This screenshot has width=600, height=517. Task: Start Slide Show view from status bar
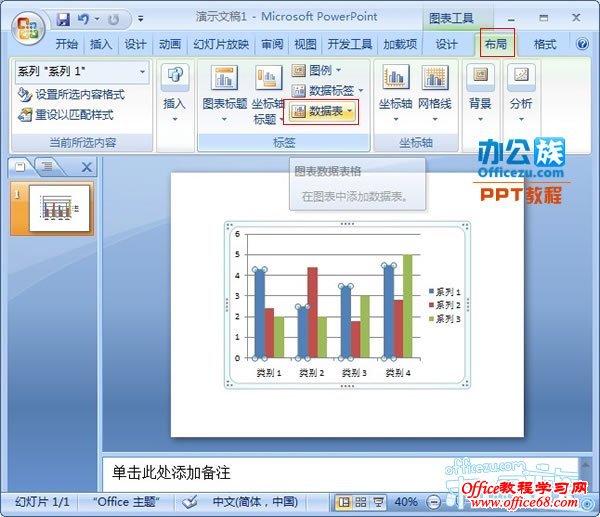pyautogui.click(x=378, y=502)
